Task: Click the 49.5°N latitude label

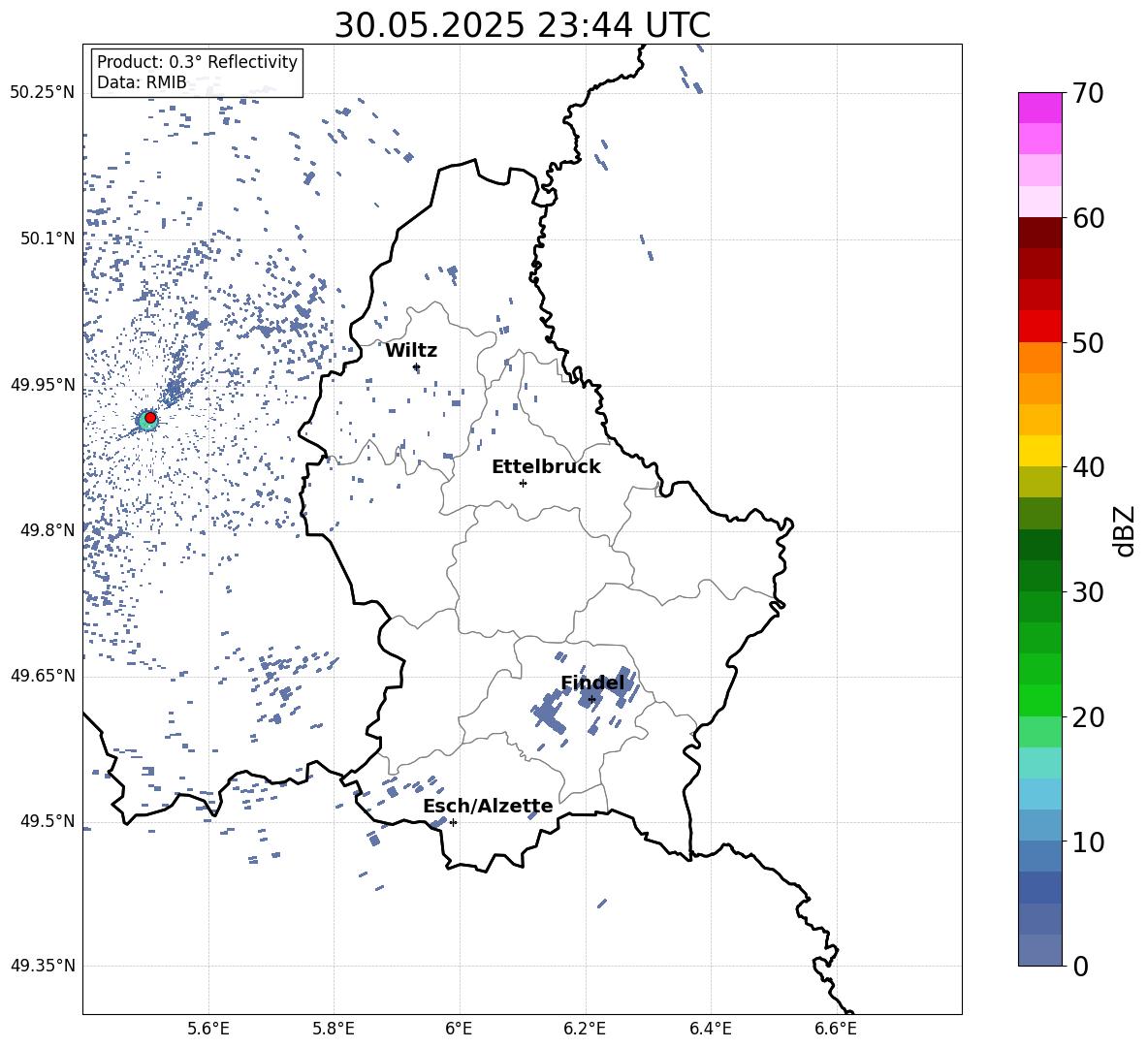Action: [x=47, y=820]
